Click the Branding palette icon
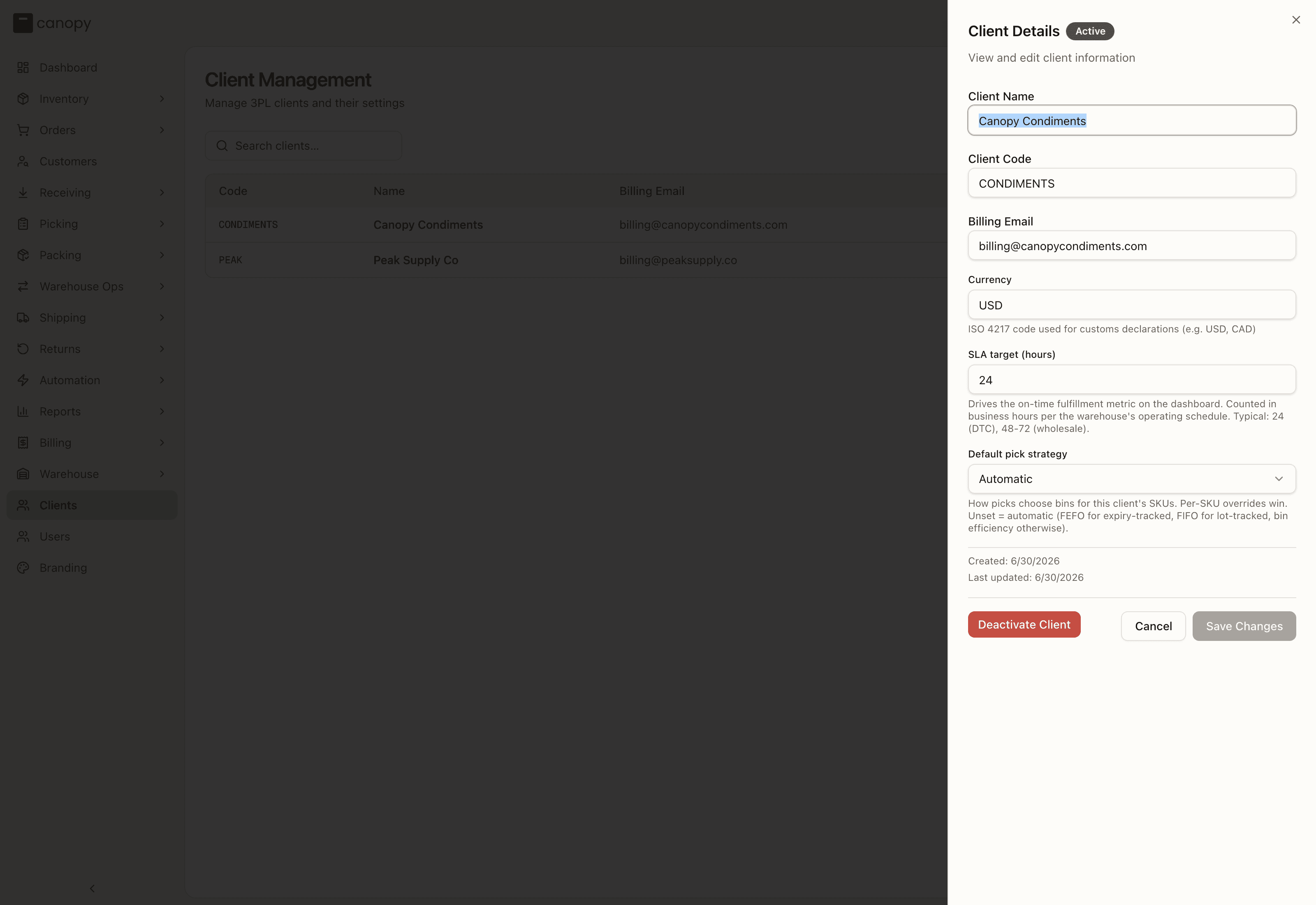 23,568
